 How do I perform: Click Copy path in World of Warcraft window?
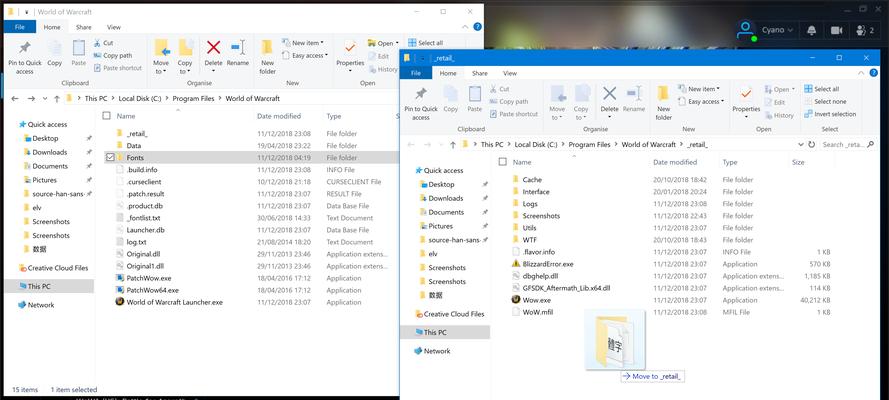[112, 56]
